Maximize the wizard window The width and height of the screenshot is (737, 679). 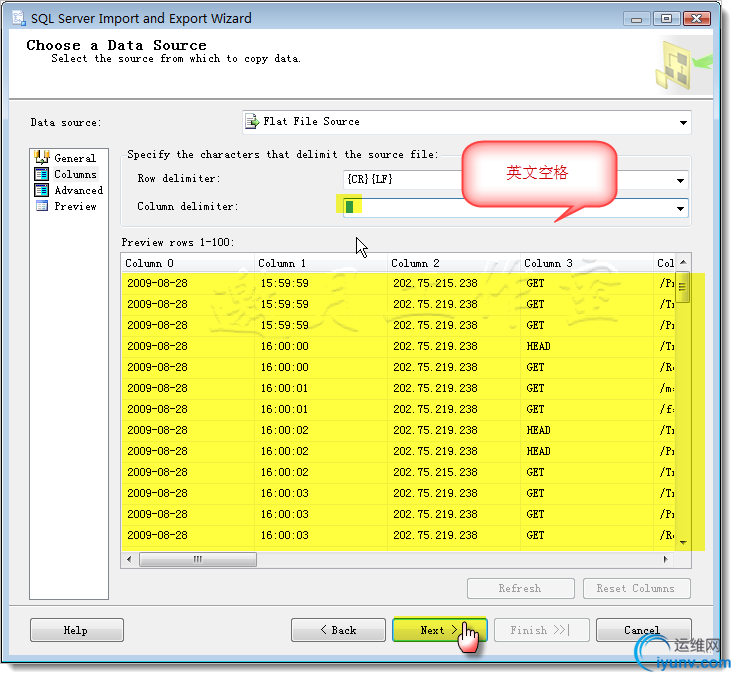click(x=667, y=19)
